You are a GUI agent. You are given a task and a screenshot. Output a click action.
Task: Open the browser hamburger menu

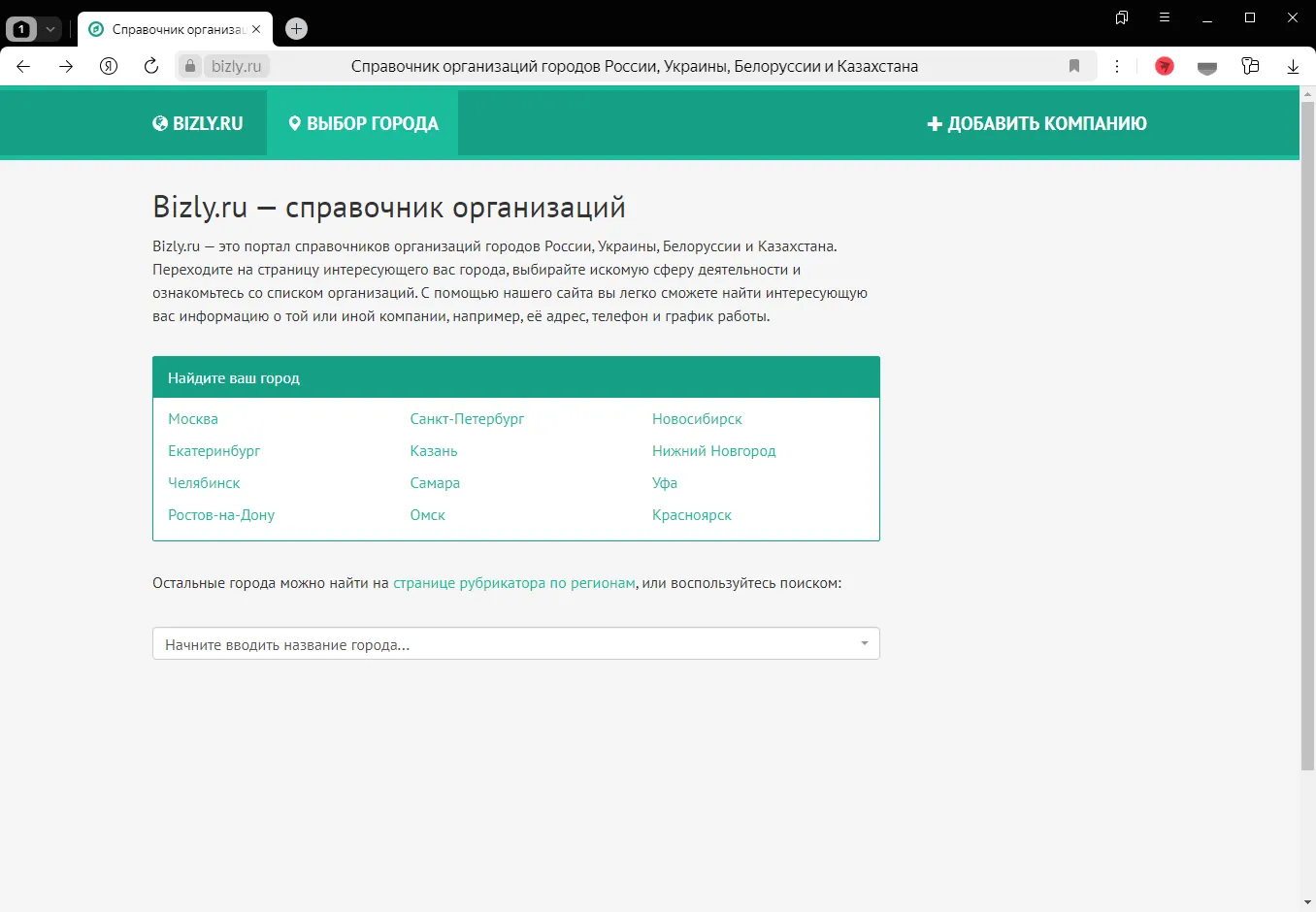click(1165, 17)
